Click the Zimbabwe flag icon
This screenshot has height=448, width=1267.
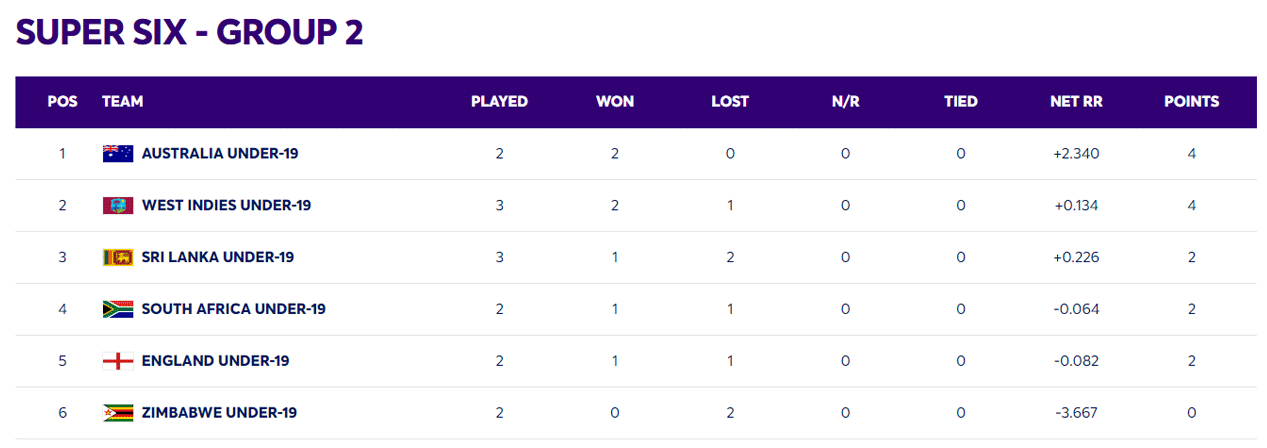(117, 413)
